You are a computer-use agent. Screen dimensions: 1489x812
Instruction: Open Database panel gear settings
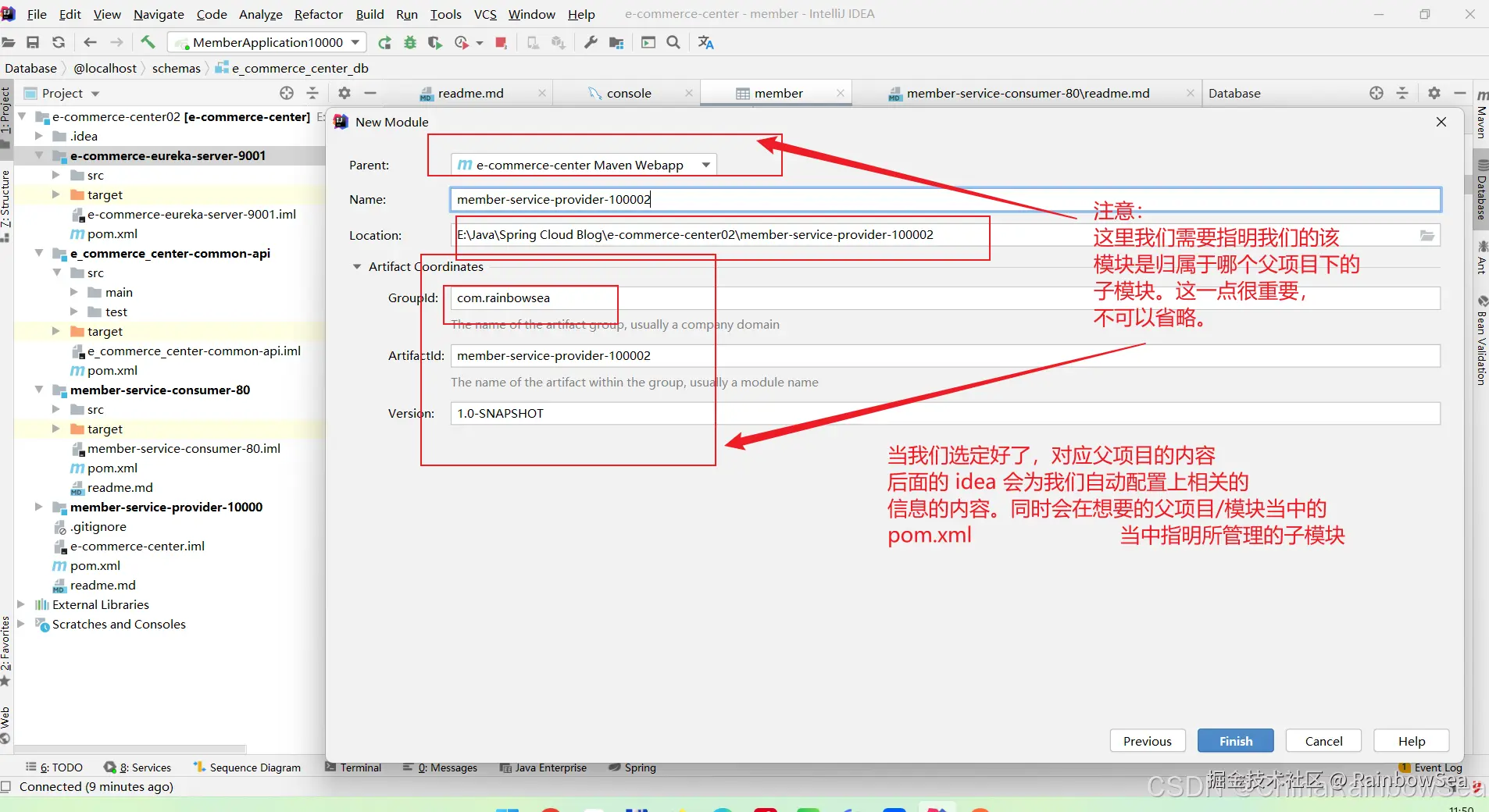[1434, 93]
